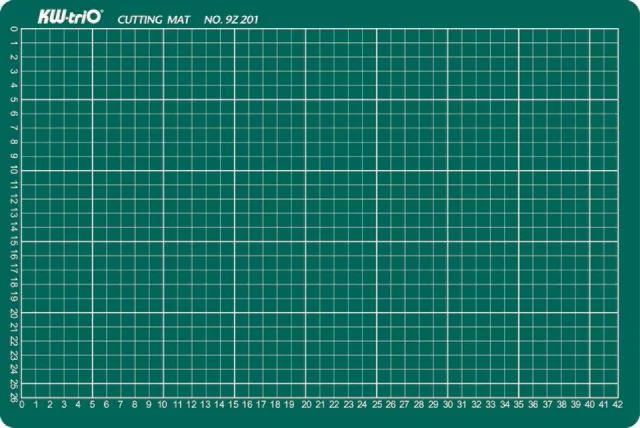Select number 10 on the horizontal bottom scale
The height and width of the screenshot is (428, 640).
click(x=162, y=404)
